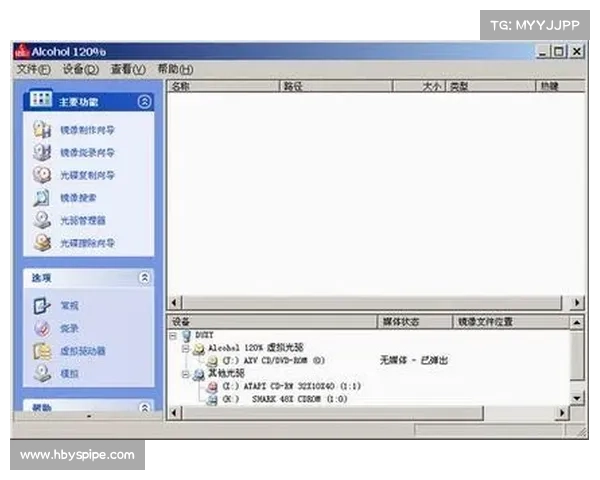Open the 光驱管理器 drive manager icon
Image resolution: width=600 pixels, height=480 pixels.
pyautogui.click(x=42, y=220)
